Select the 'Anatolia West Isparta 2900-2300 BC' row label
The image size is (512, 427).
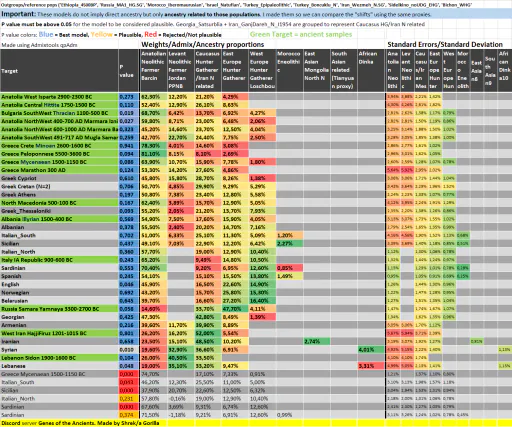59,97
